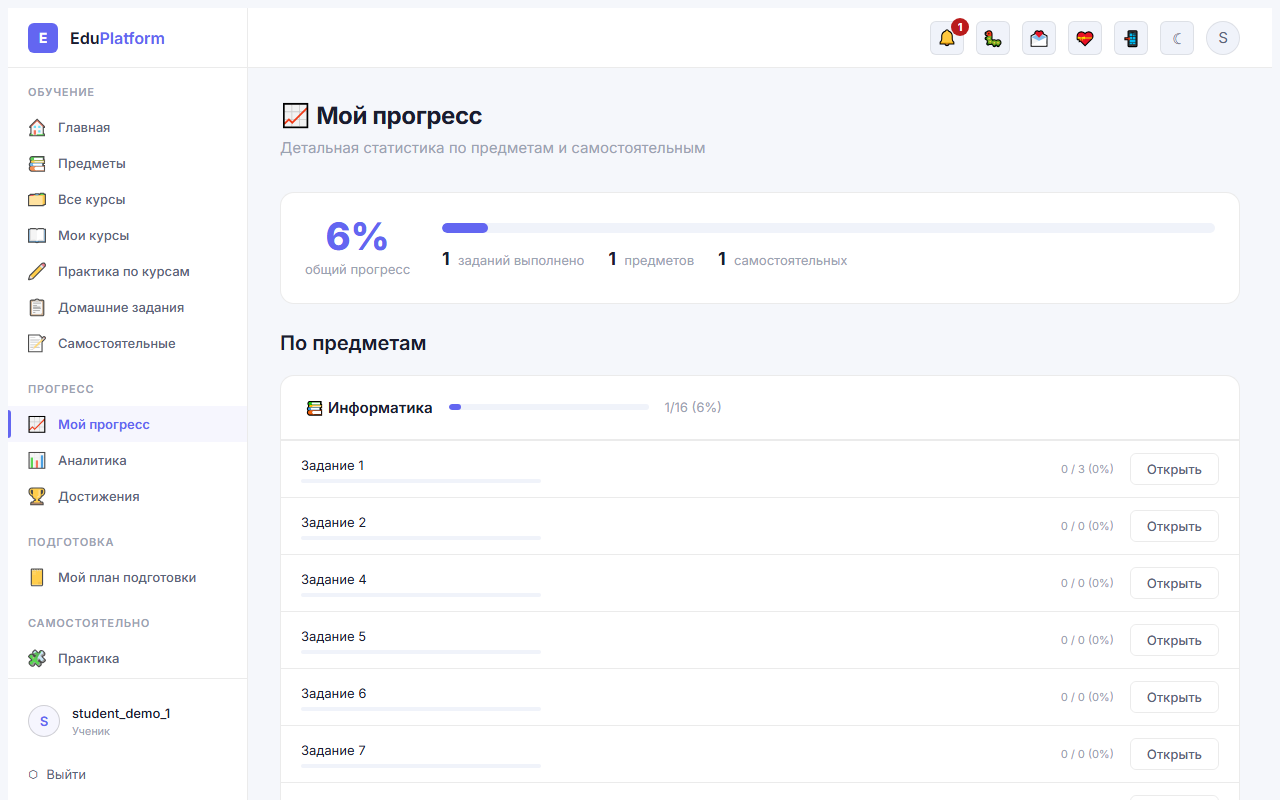Open Мои курсы in sidebar
This screenshot has width=1280, height=800.
tap(94, 235)
